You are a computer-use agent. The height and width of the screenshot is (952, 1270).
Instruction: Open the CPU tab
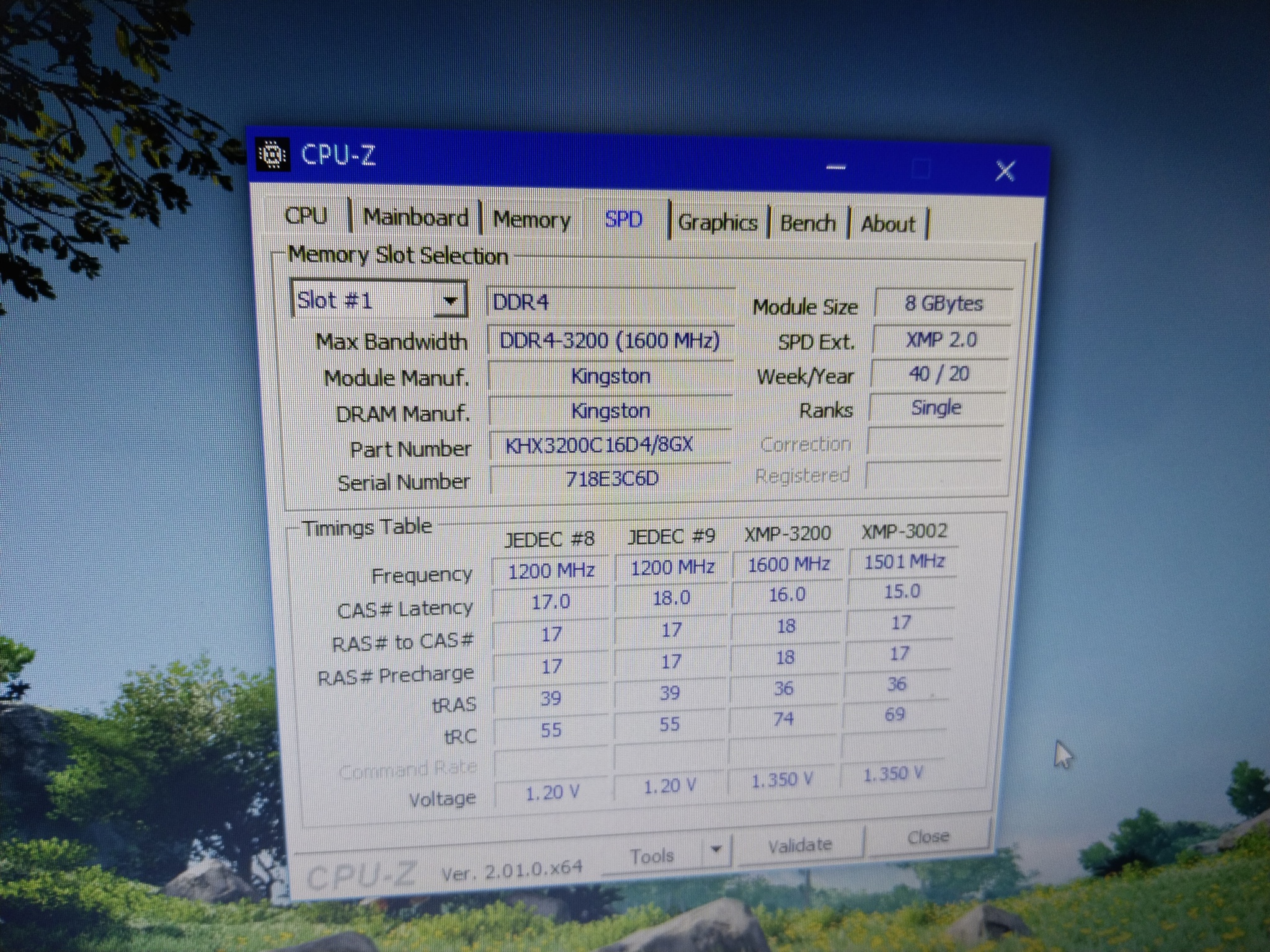(x=306, y=216)
